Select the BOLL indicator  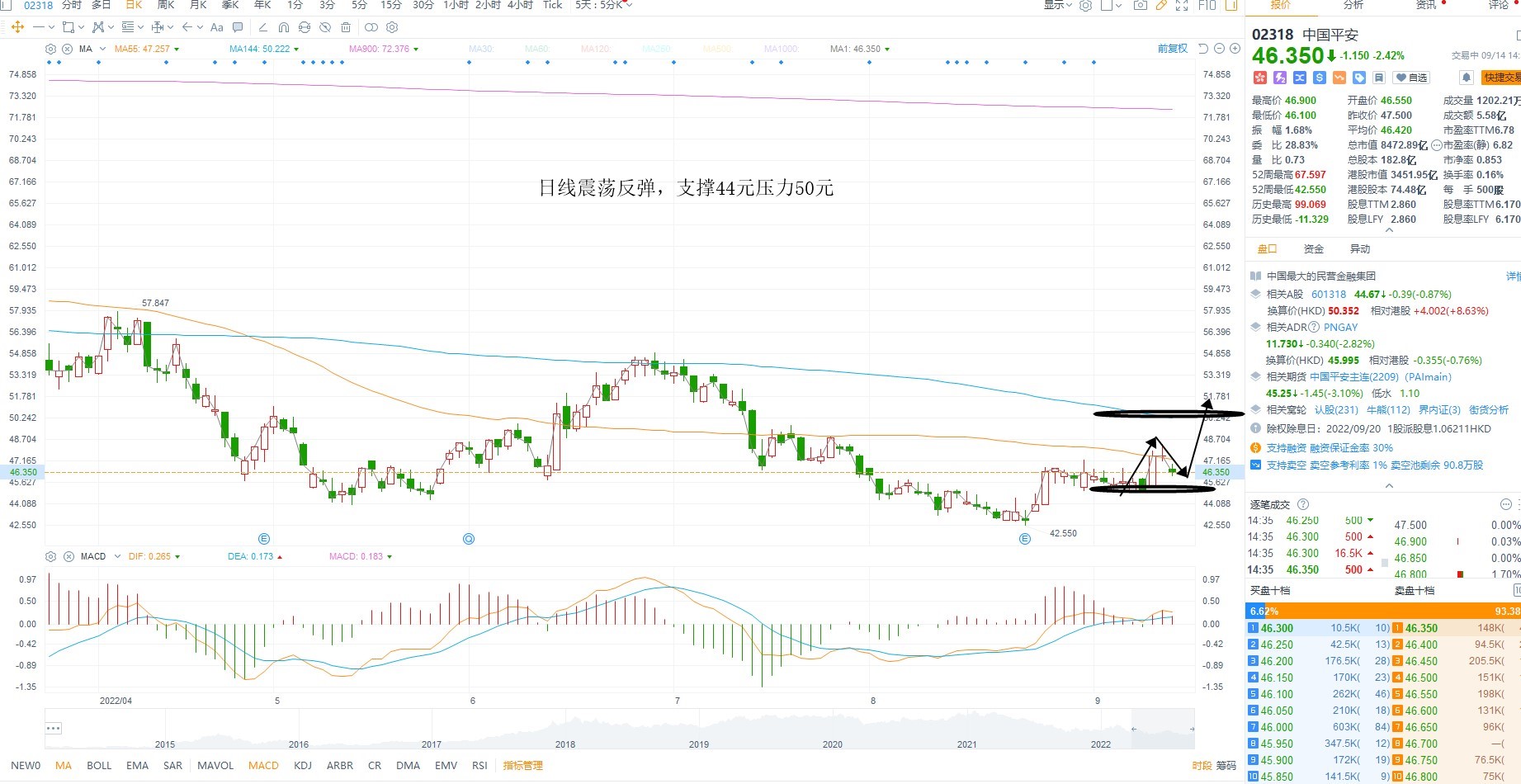tap(99, 766)
